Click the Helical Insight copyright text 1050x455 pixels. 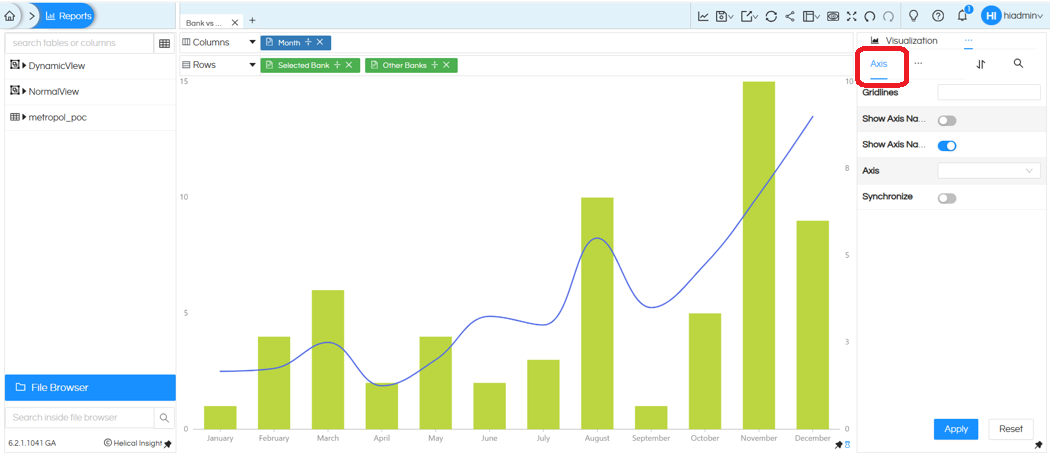tap(133, 444)
